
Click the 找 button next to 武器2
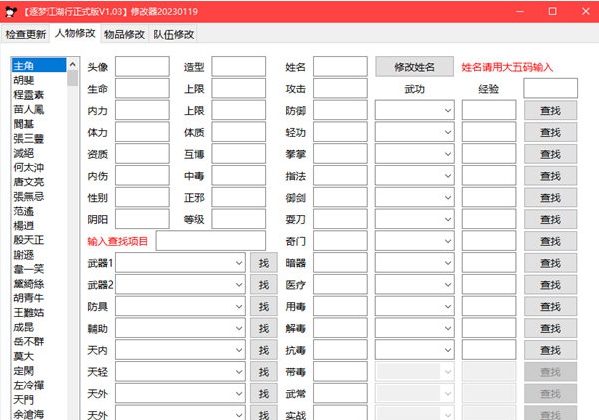pyautogui.click(x=264, y=285)
